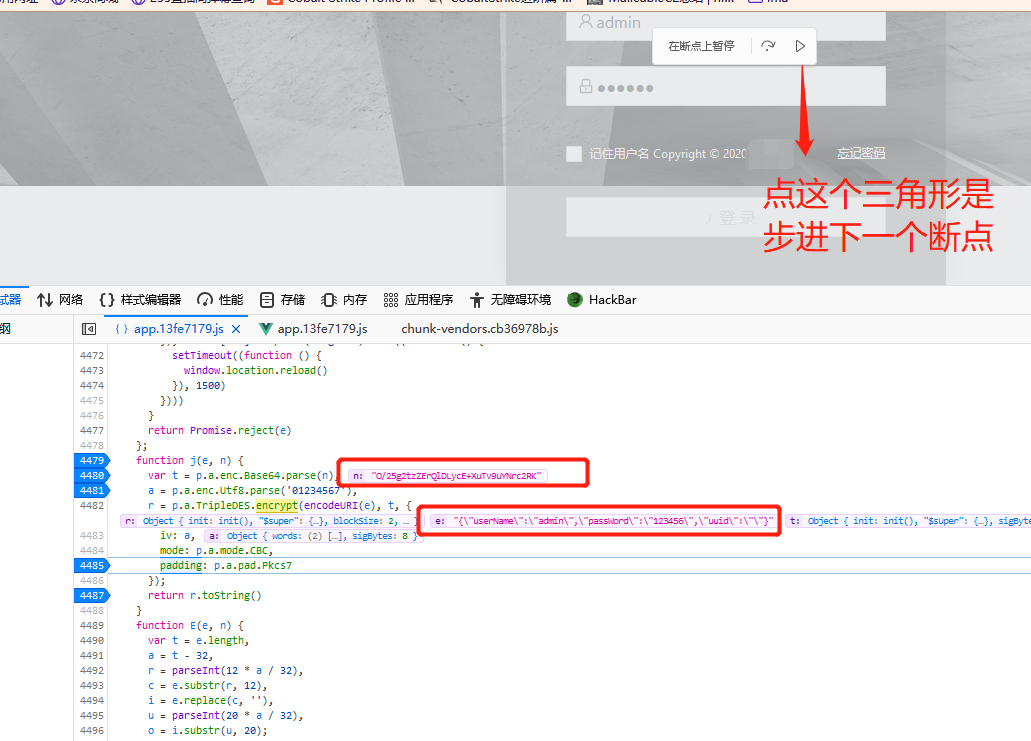The height and width of the screenshot is (741, 1031).
Task: Close the app.13fe7179.js source tab
Action: point(236,329)
